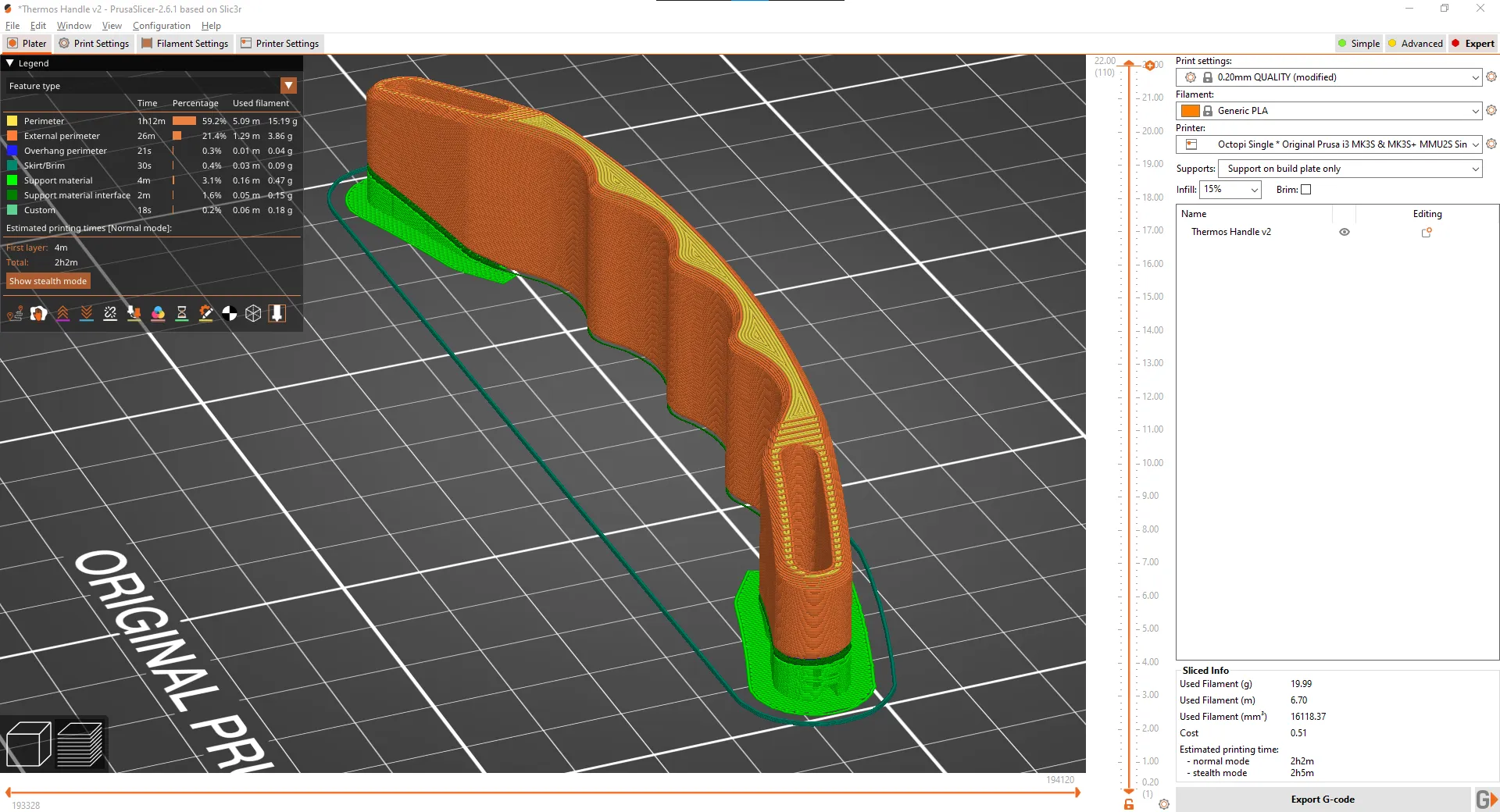Open the Supports dropdown
Screen dimensions: 1500x812
pos(1349,169)
